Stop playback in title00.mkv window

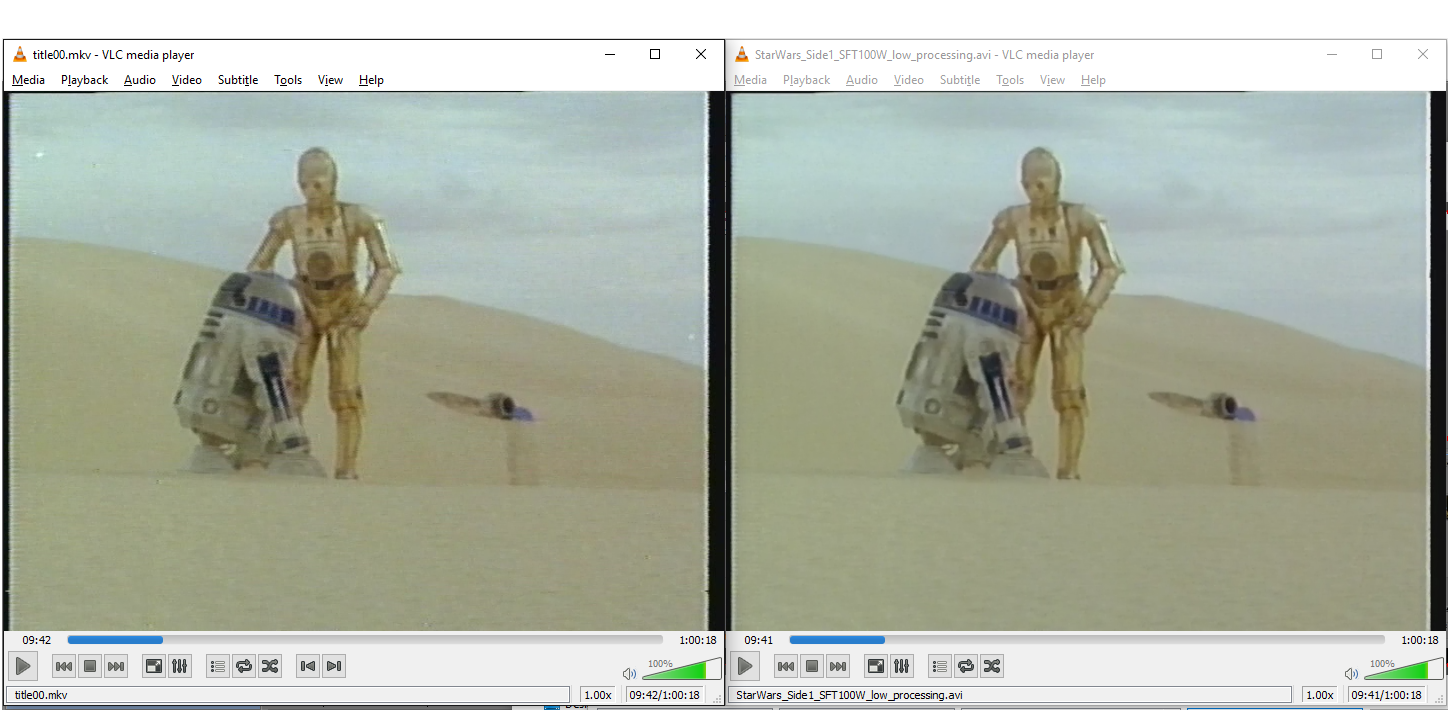[x=90, y=666]
